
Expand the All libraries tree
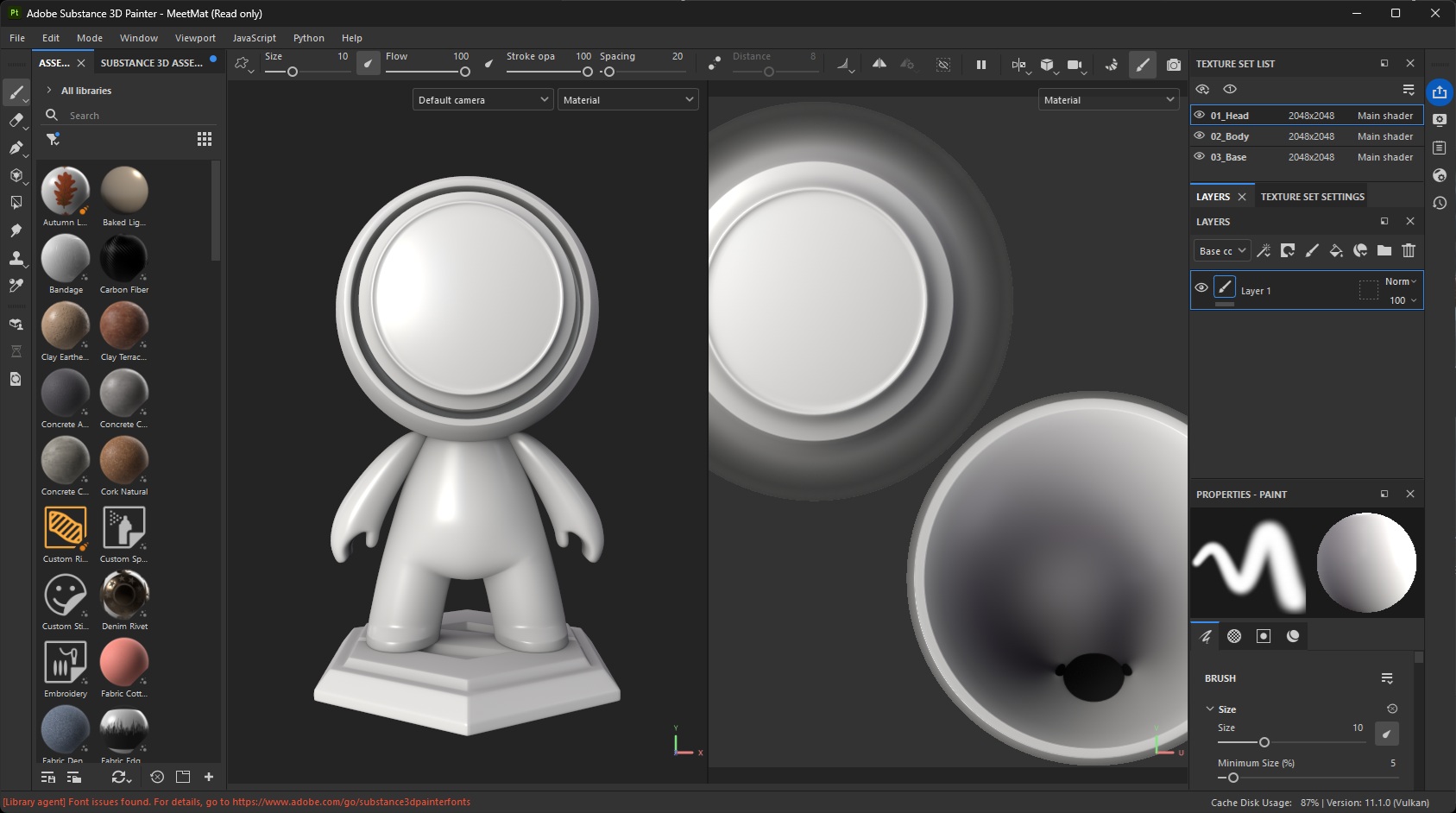(x=49, y=91)
